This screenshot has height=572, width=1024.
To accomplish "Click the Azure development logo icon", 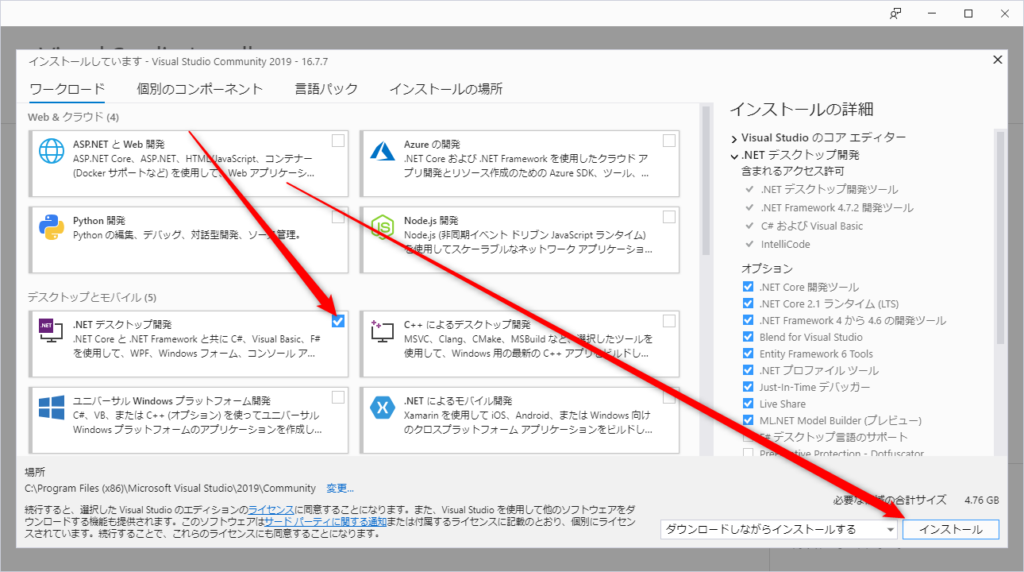I will [x=383, y=151].
